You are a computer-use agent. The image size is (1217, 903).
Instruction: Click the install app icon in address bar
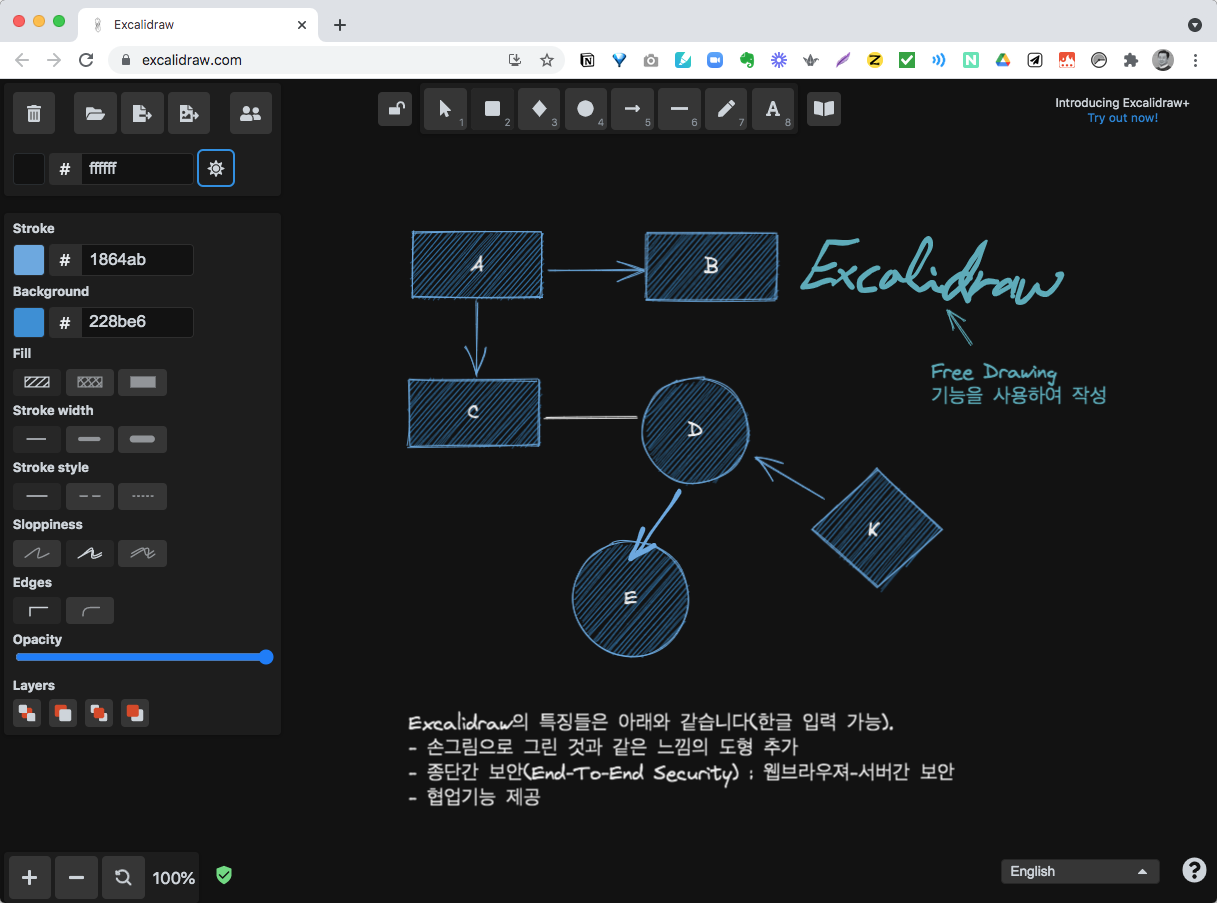[x=515, y=60]
